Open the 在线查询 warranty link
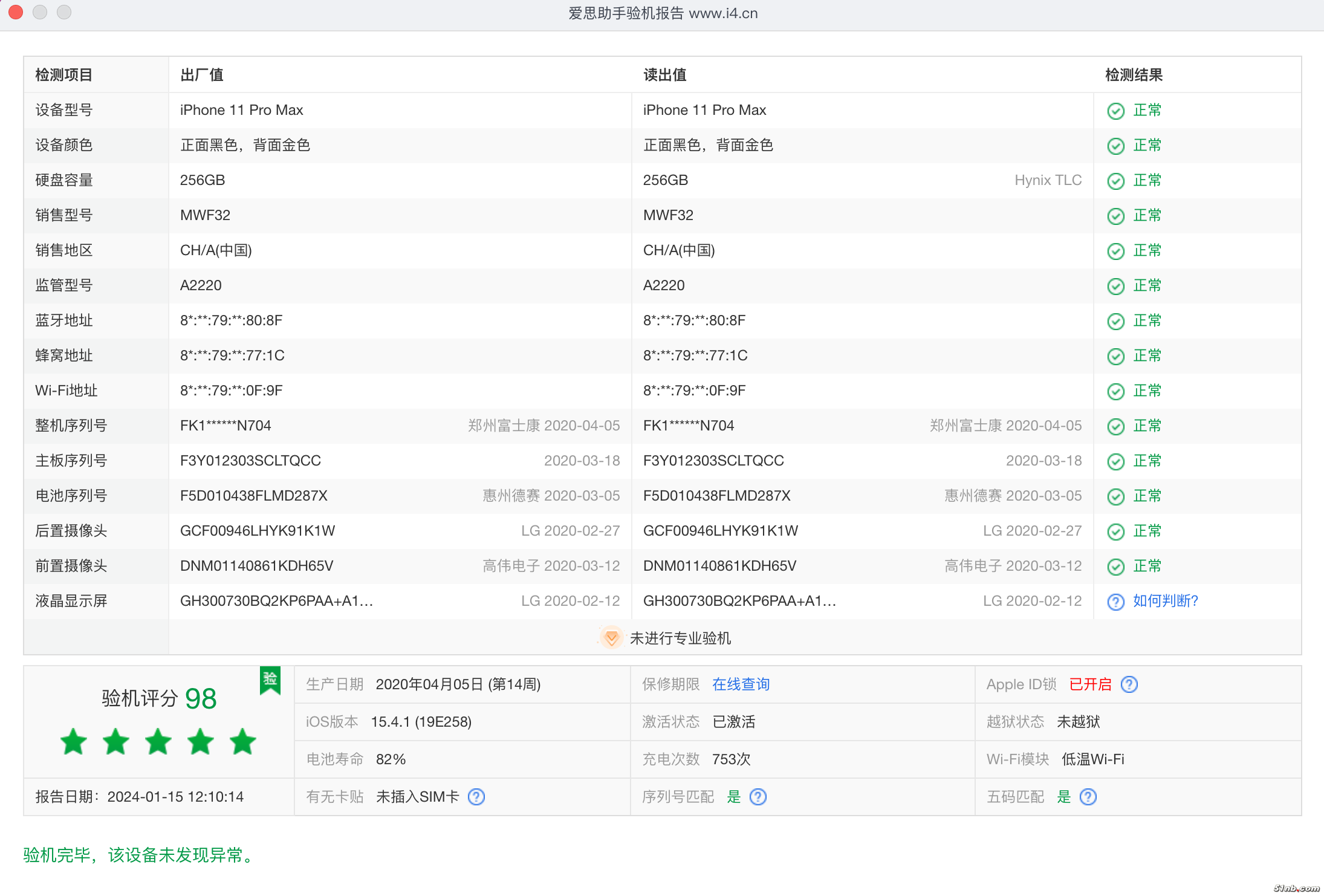Image resolution: width=1324 pixels, height=896 pixels. [741, 684]
